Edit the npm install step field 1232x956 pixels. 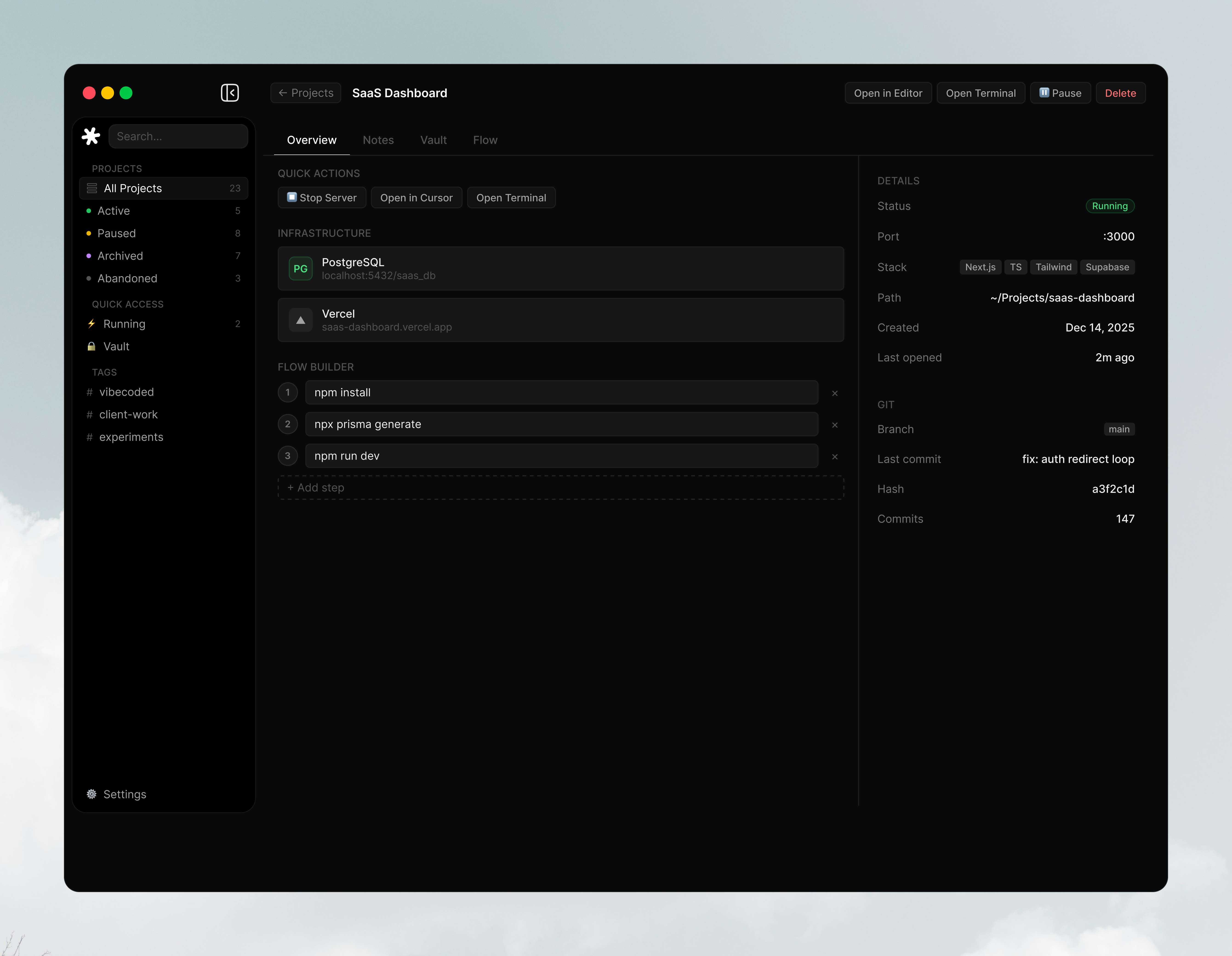point(562,392)
